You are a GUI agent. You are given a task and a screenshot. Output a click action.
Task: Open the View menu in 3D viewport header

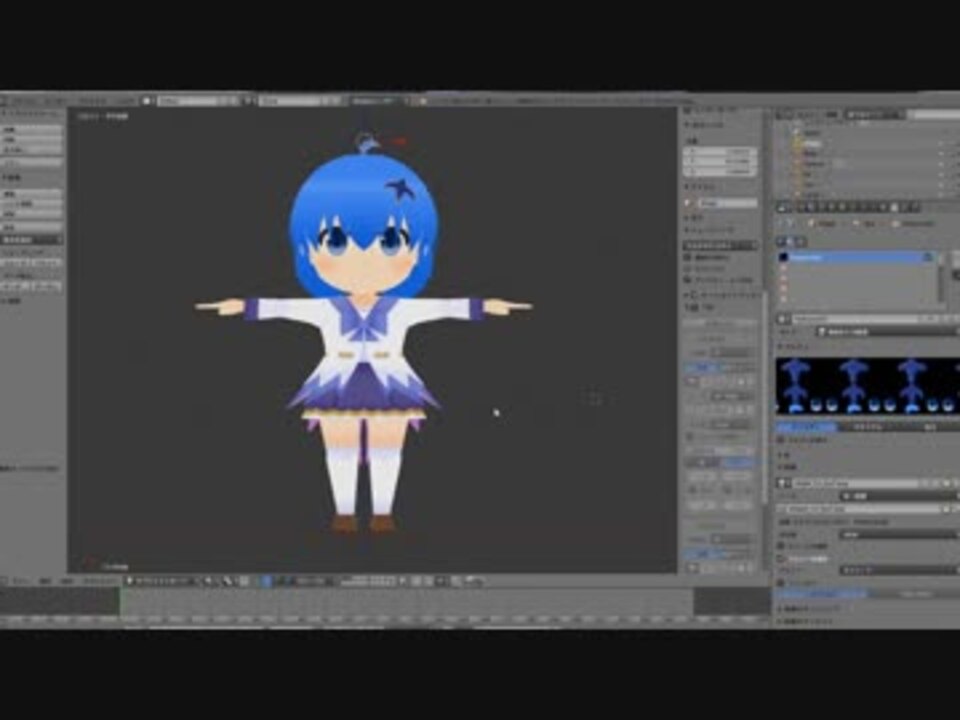click(x=22, y=581)
